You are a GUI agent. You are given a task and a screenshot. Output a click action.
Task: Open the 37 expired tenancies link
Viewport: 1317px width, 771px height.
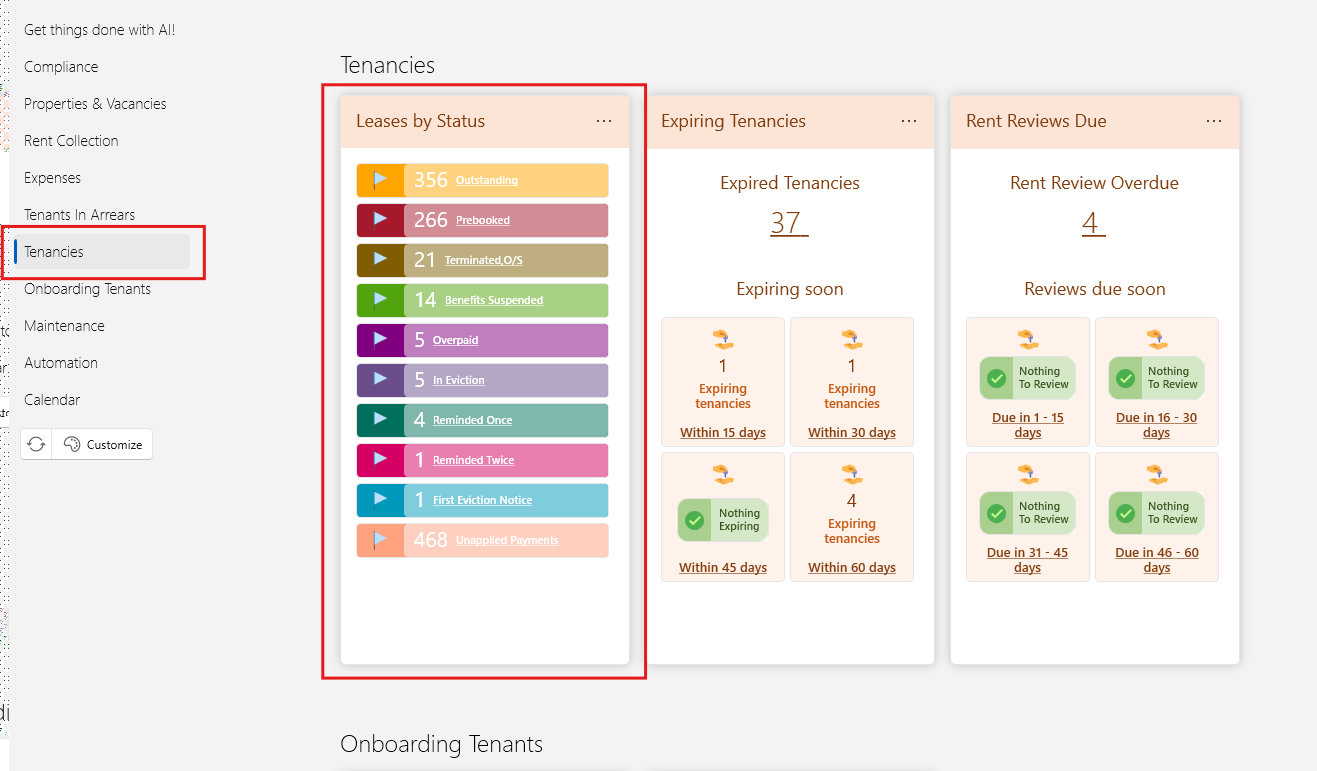pos(788,222)
